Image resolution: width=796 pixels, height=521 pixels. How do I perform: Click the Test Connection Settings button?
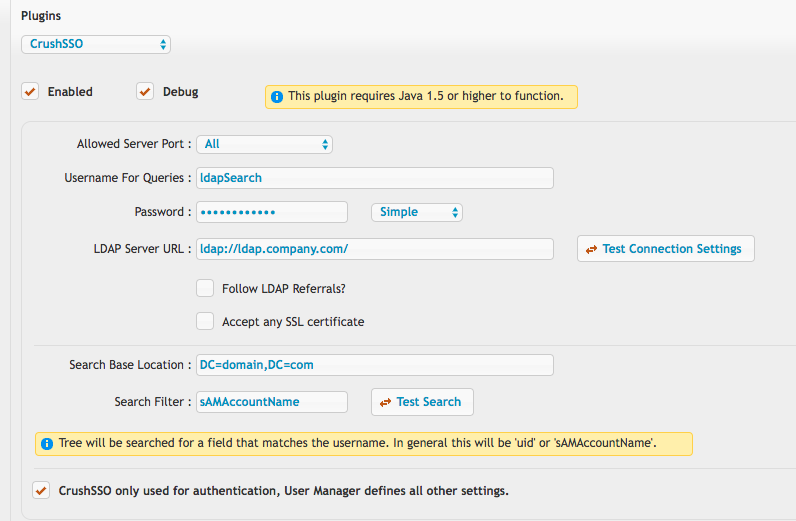[x=666, y=249]
